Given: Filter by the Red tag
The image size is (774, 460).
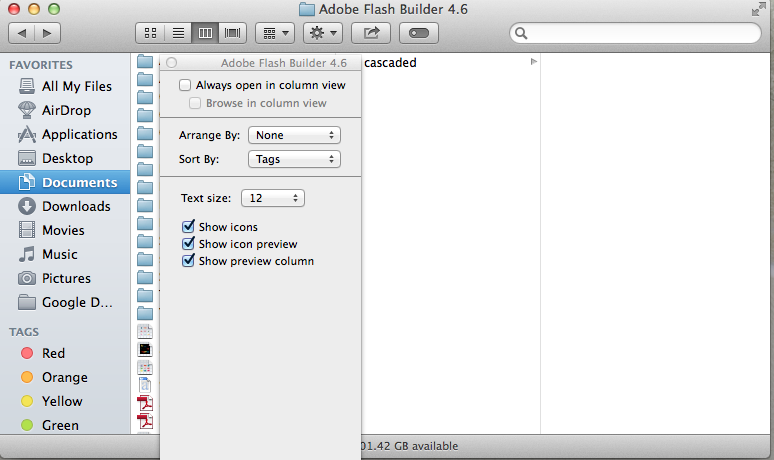Looking at the screenshot, I should tap(65, 353).
